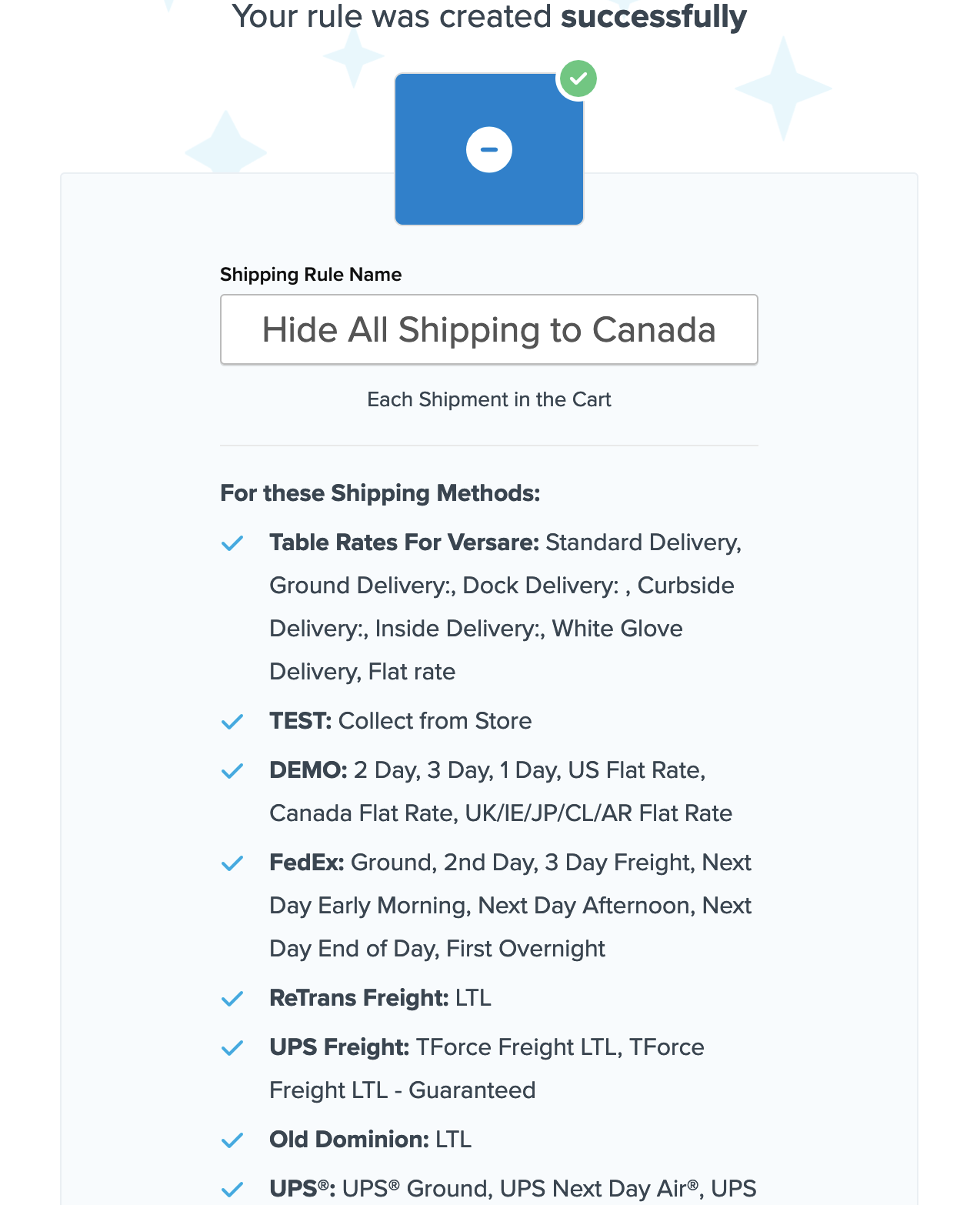Click the checkmark next to UPS Freight
The width and height of the screenshot is (980, 1205).
pyautogui.click(x=232, y=1048)
